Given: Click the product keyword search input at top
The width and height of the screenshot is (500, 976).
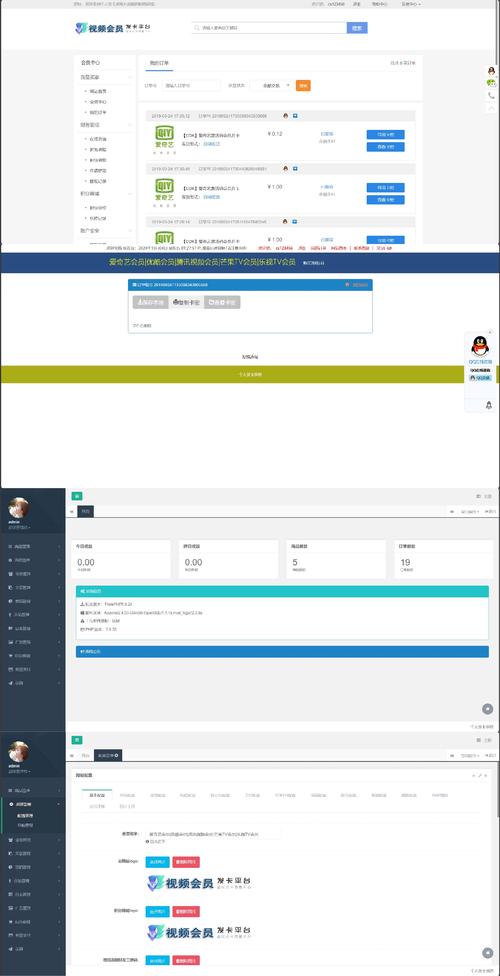Looking at the screenshot, I should 269,28.
